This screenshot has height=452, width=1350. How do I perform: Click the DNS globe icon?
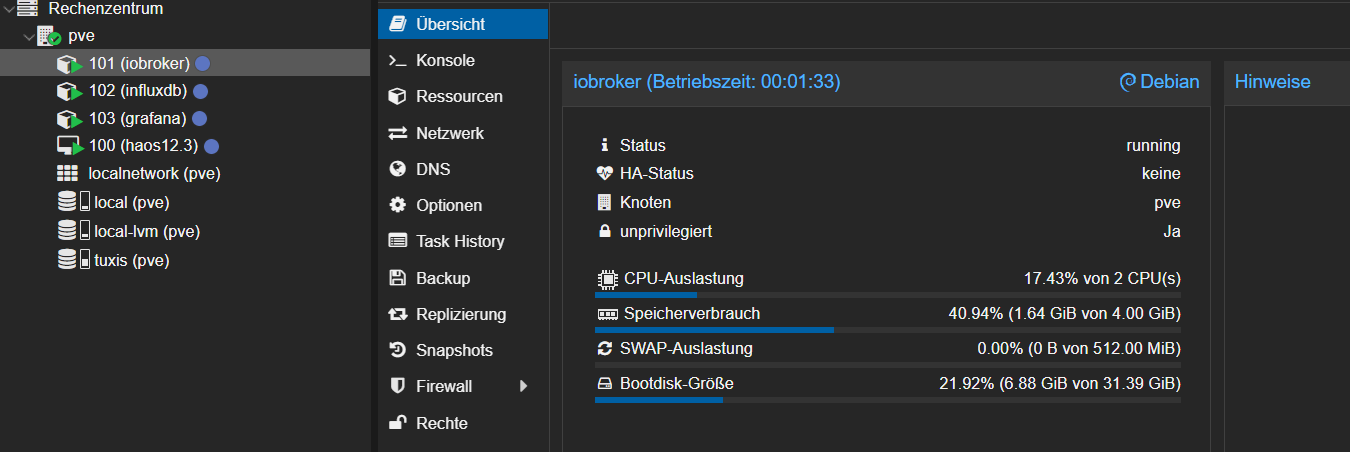click(397, 169)
